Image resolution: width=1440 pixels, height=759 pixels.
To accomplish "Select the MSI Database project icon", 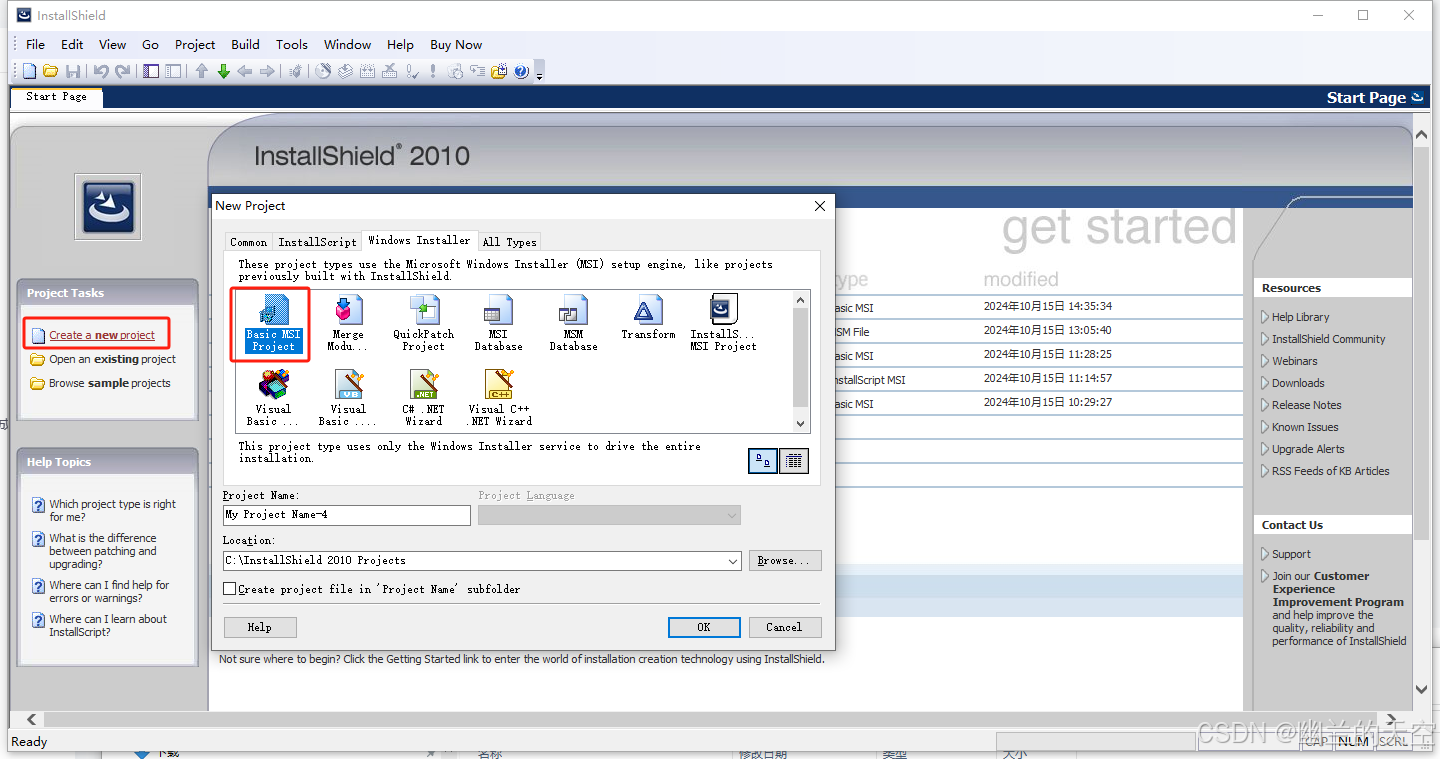I will click(x=498, y=323).
